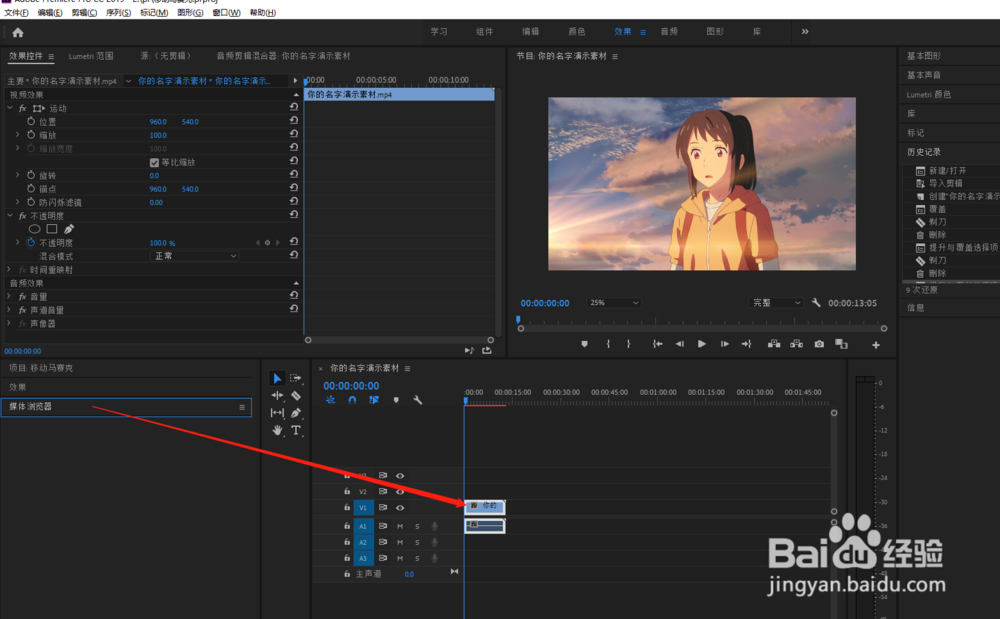Click export icon in effect controls
Viewport: 1000px width, 619px height.
coord(487,351)
